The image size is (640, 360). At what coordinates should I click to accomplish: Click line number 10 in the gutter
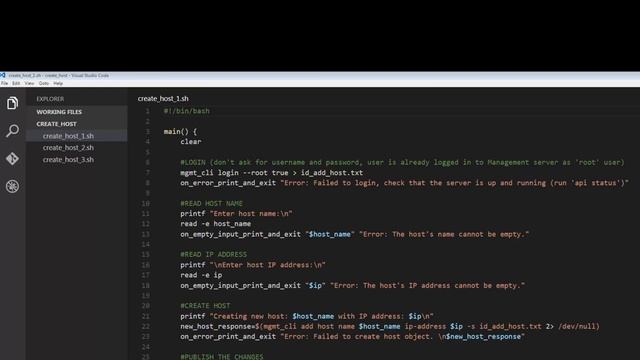[146, 203]
